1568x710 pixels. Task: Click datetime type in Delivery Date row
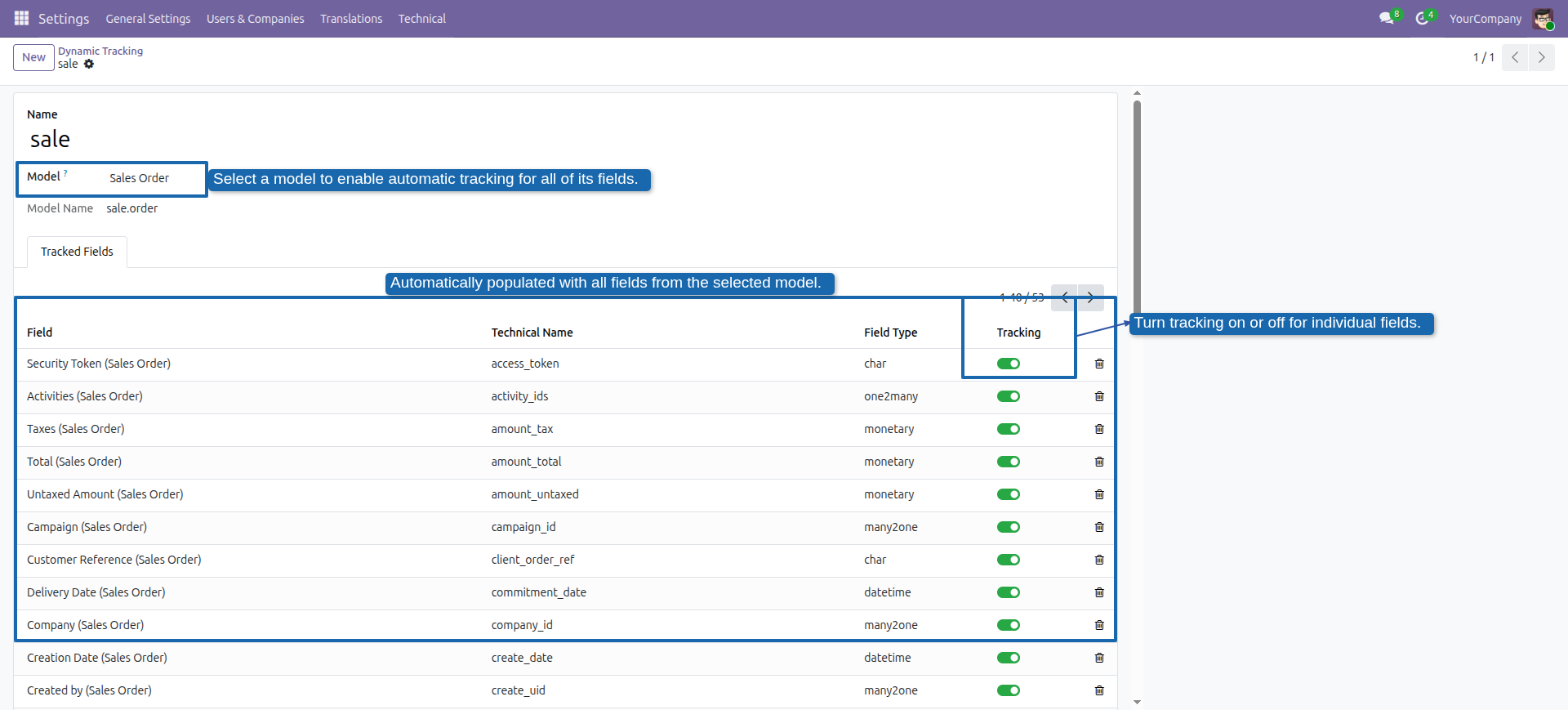888,592
